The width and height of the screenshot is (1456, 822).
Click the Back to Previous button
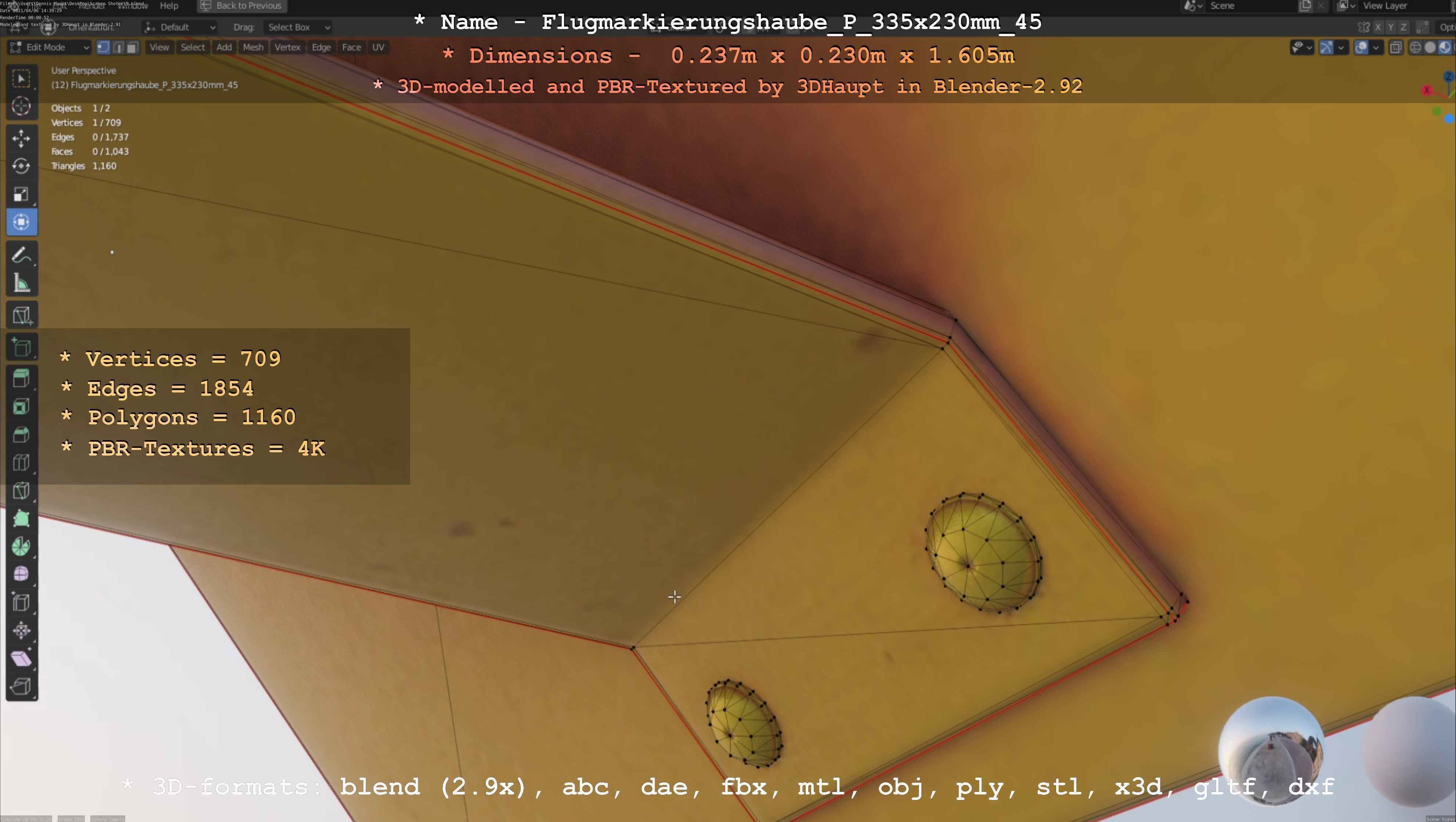(242, 6)
